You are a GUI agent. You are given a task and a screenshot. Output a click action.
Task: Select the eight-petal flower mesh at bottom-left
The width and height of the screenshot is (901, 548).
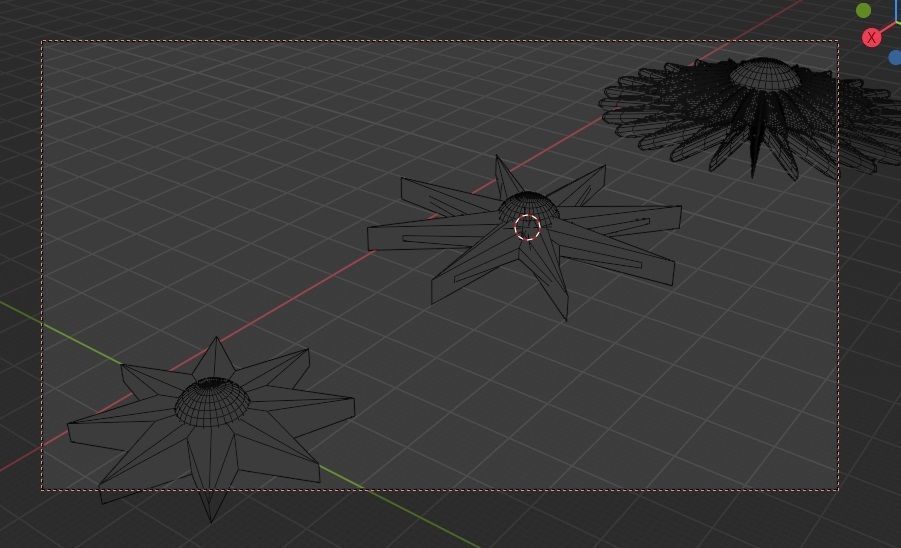(211, 428)
